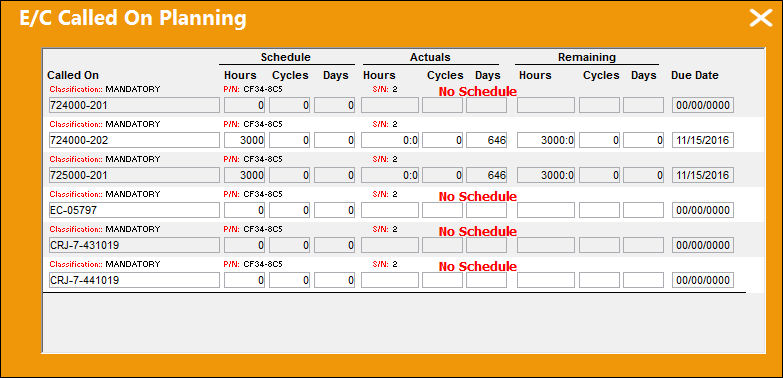Image resolution: width=783 pixels, height=378 pixels.
Task: Select the CRJ-7-441019 Called On field
Action: pos(134,280)
